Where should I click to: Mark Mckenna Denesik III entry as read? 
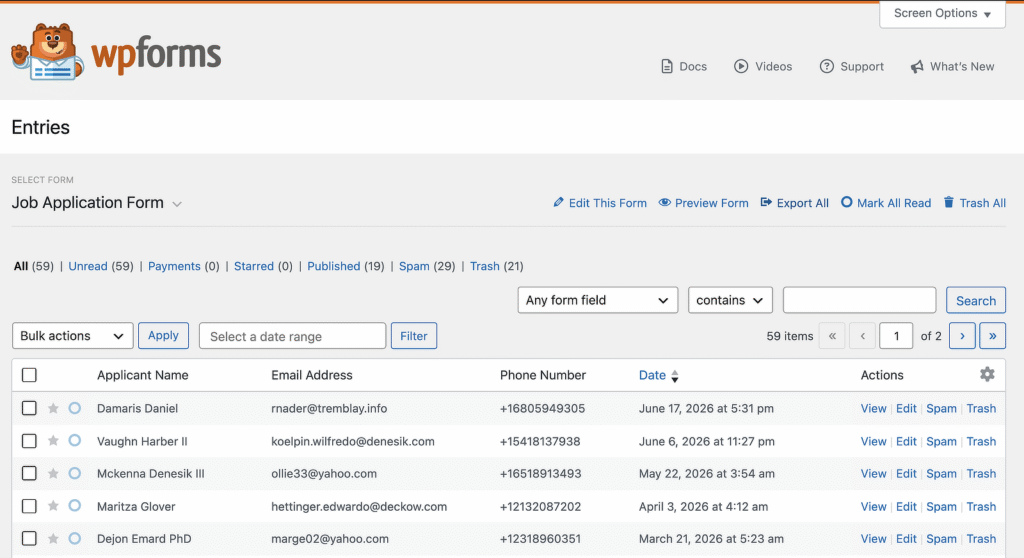[74, 473]
